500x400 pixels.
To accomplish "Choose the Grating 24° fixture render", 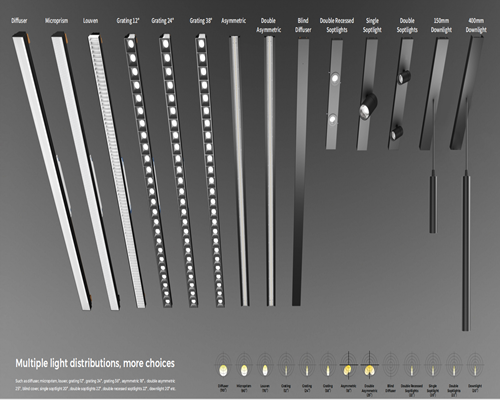I will pyautogui.click(x=178, y=170).
